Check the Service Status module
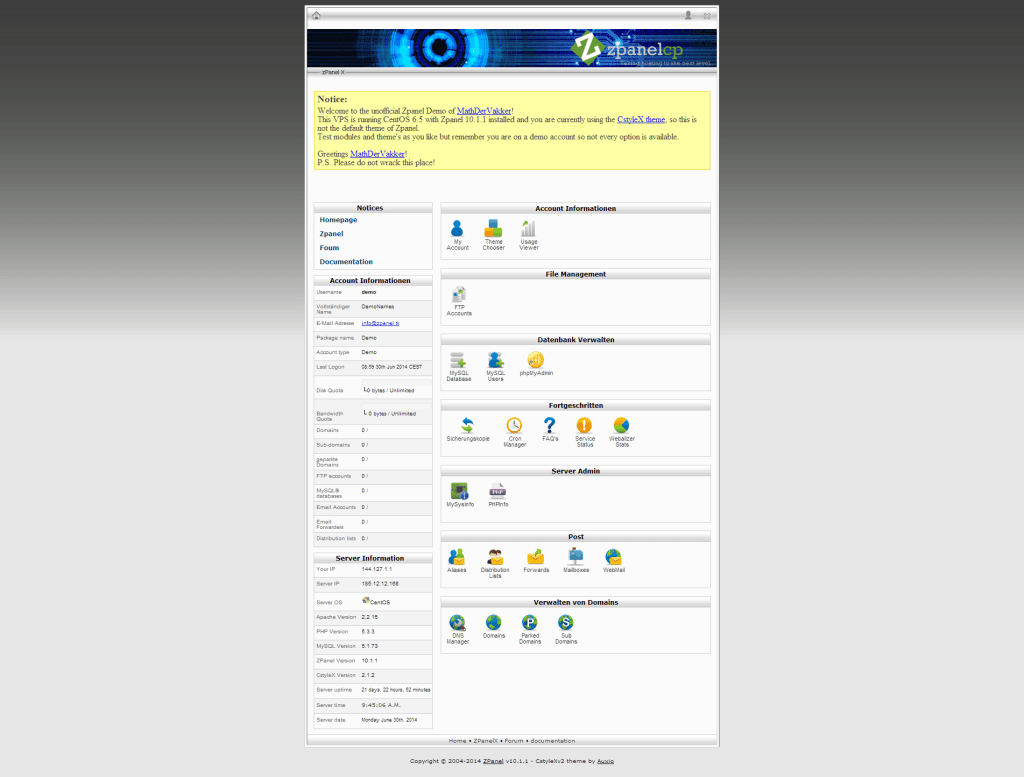This screenshot has width=1024, height=777. point(584,432)
